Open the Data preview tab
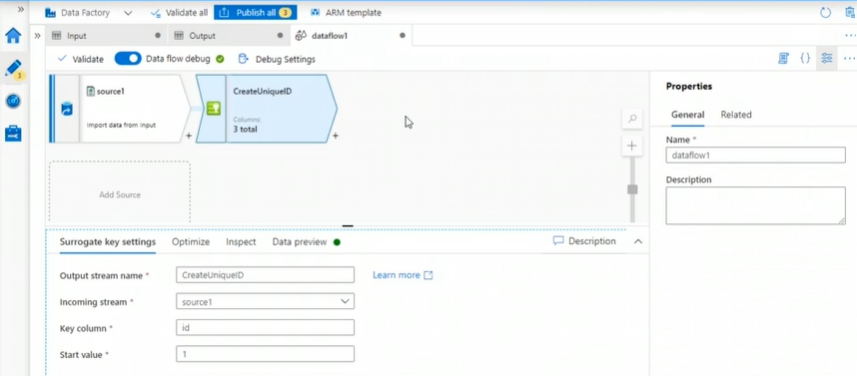 300,242
